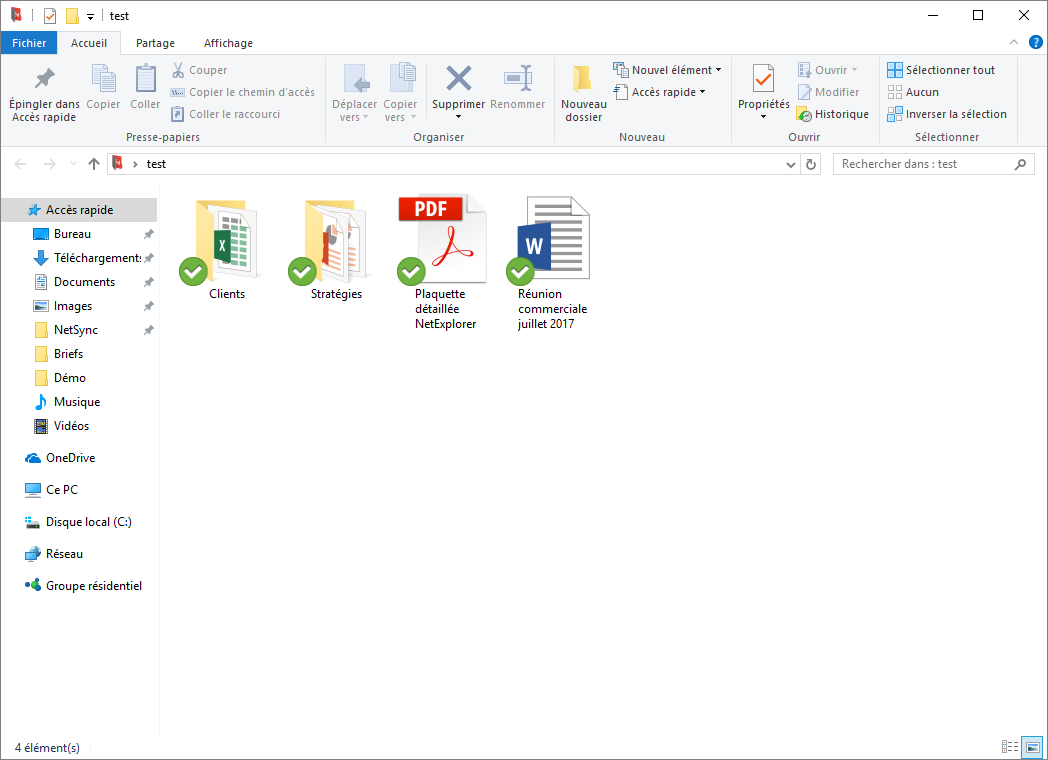Viewport: 1048px width, 760px height.
Task: Click the Back navigation arrow
Action: pyautogui.click(x=20, y=164)
